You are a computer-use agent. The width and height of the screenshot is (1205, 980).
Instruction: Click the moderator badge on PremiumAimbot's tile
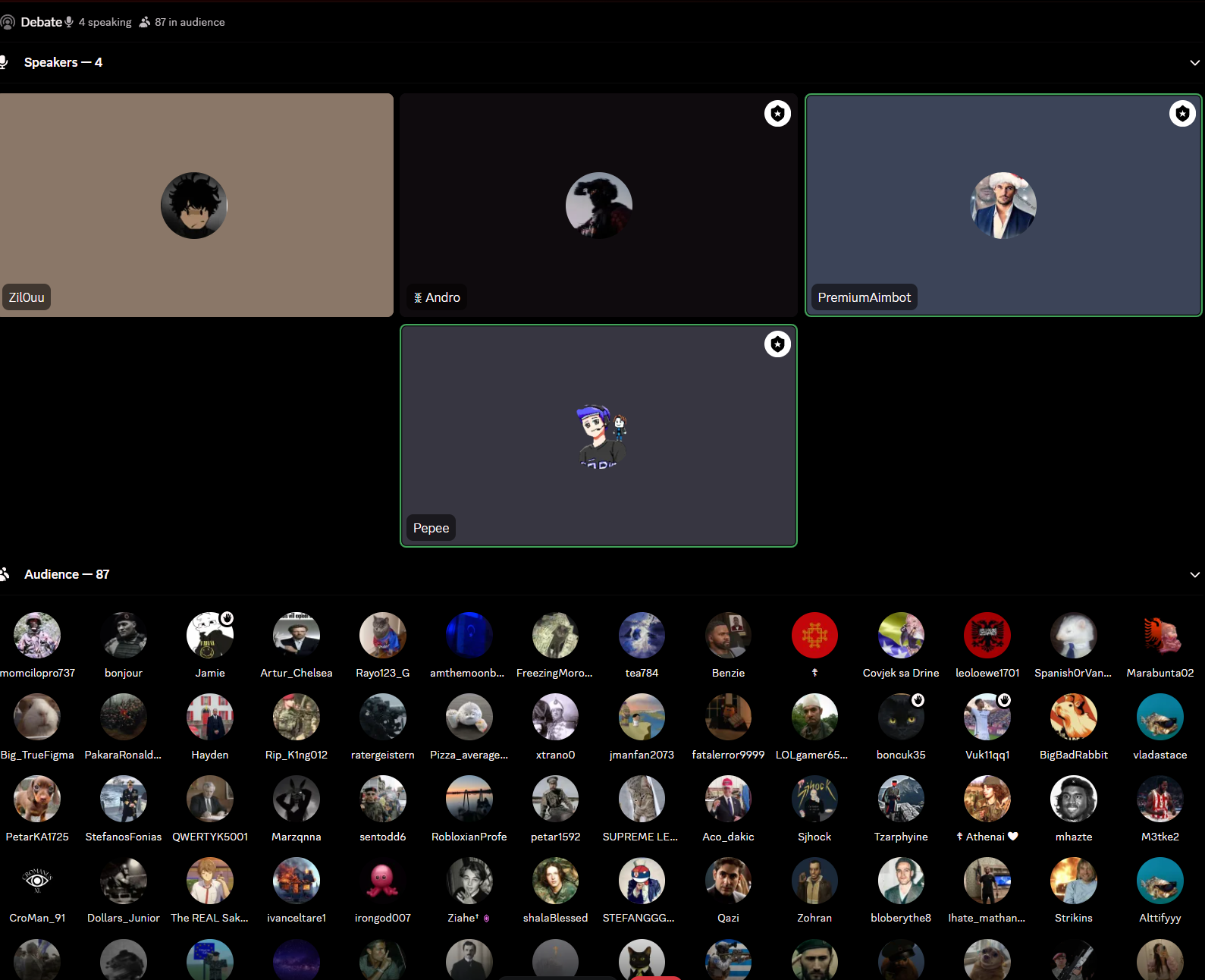(x=1182, y=114)
